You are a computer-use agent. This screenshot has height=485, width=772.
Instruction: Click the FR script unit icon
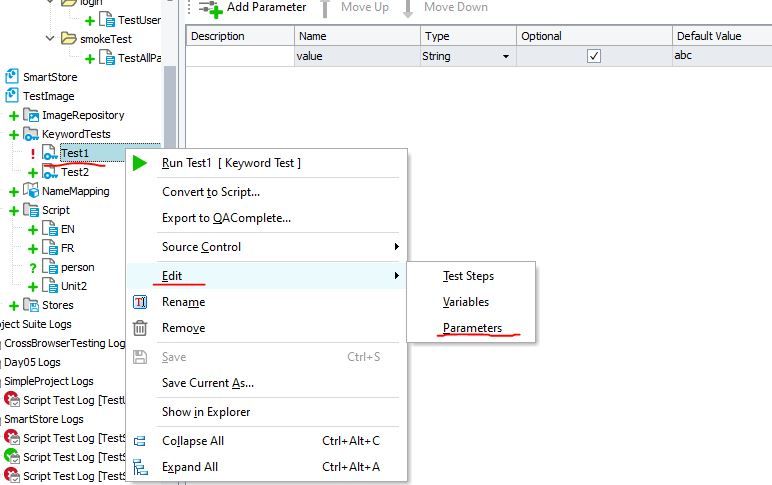50,248
